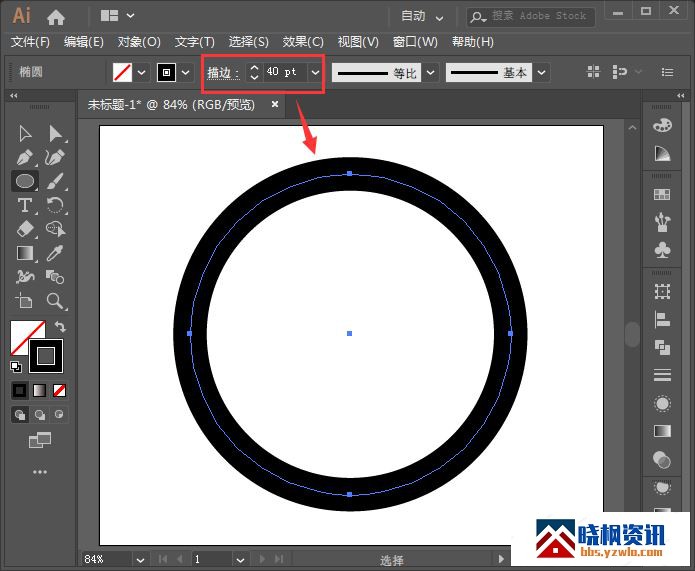Open the Pathfinder panel icon
695x571 pixels.
click(662, 347)
